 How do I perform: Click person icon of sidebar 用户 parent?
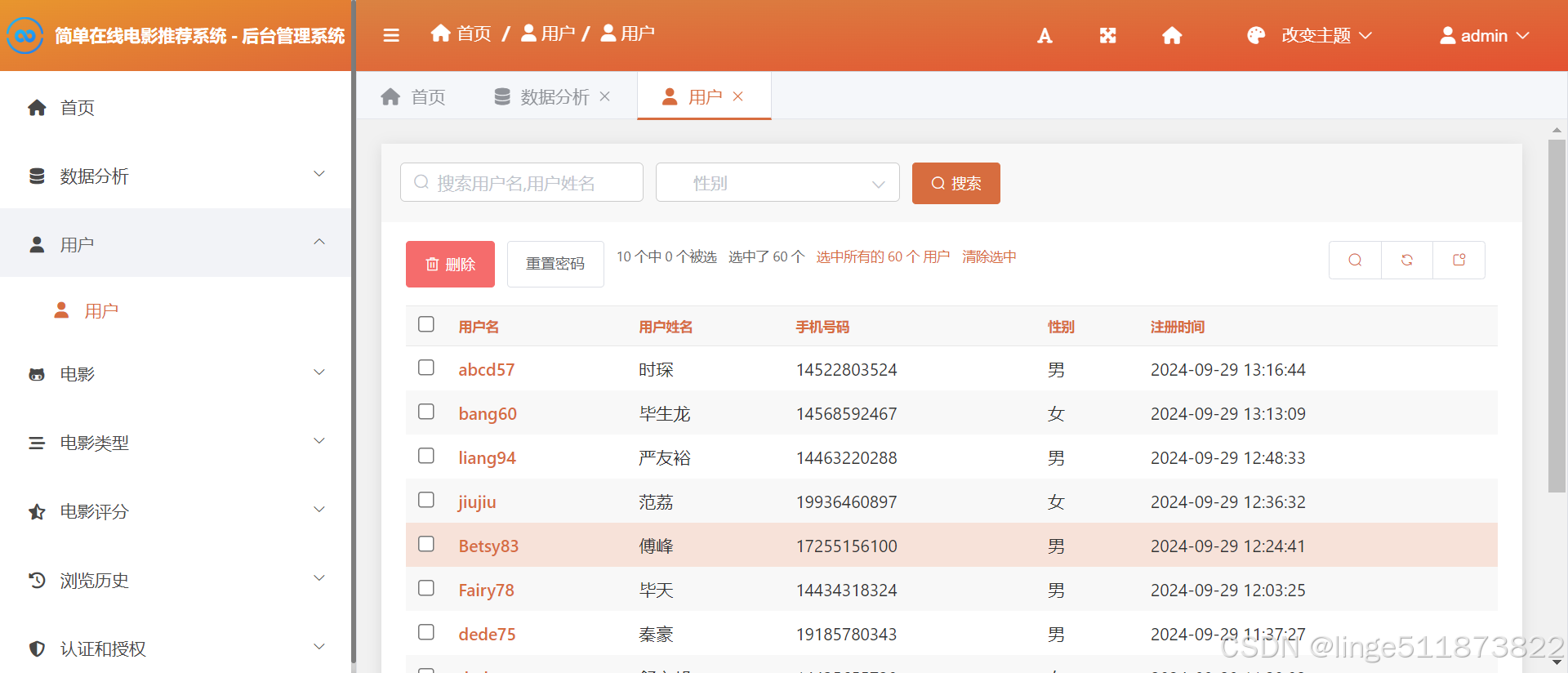click(x=37, y=245)
